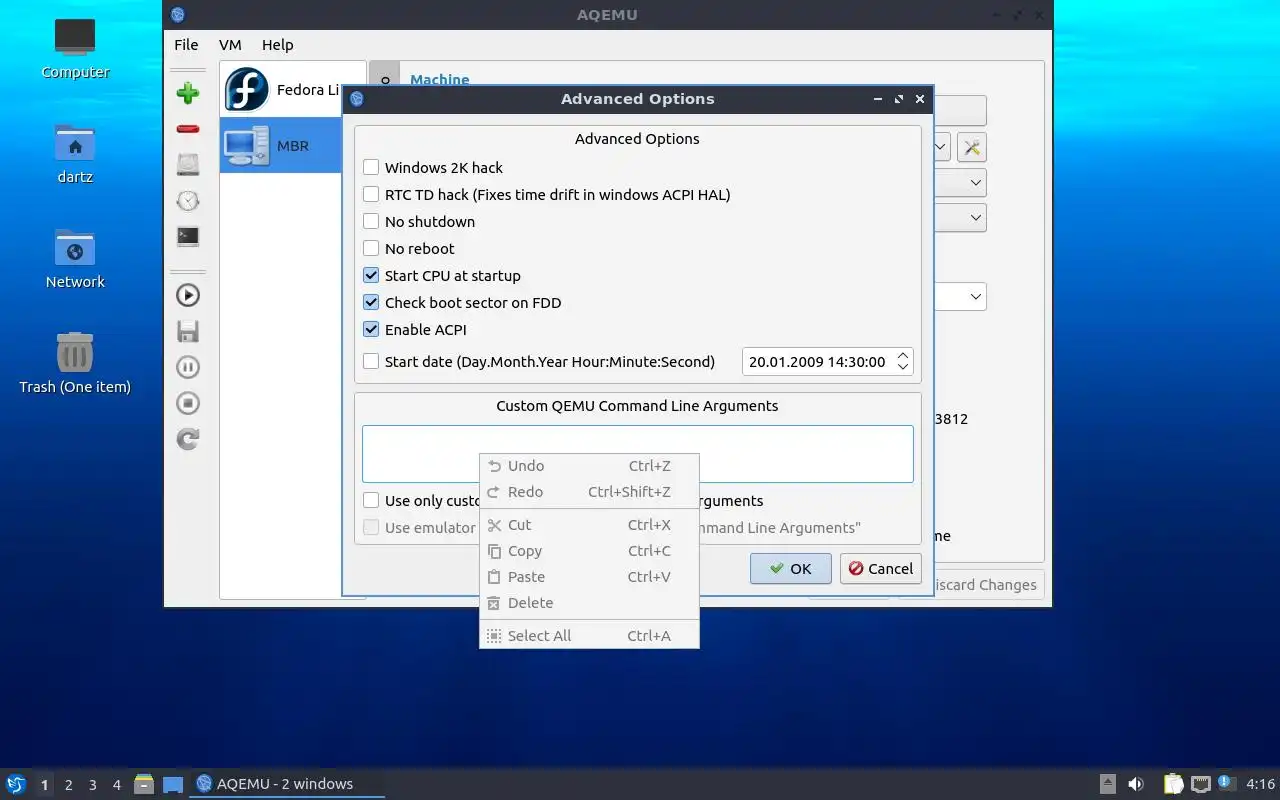The width and height of the screenshot is (1280, 800).
Task: Confirm with the OK button
Action: [790, 568]
